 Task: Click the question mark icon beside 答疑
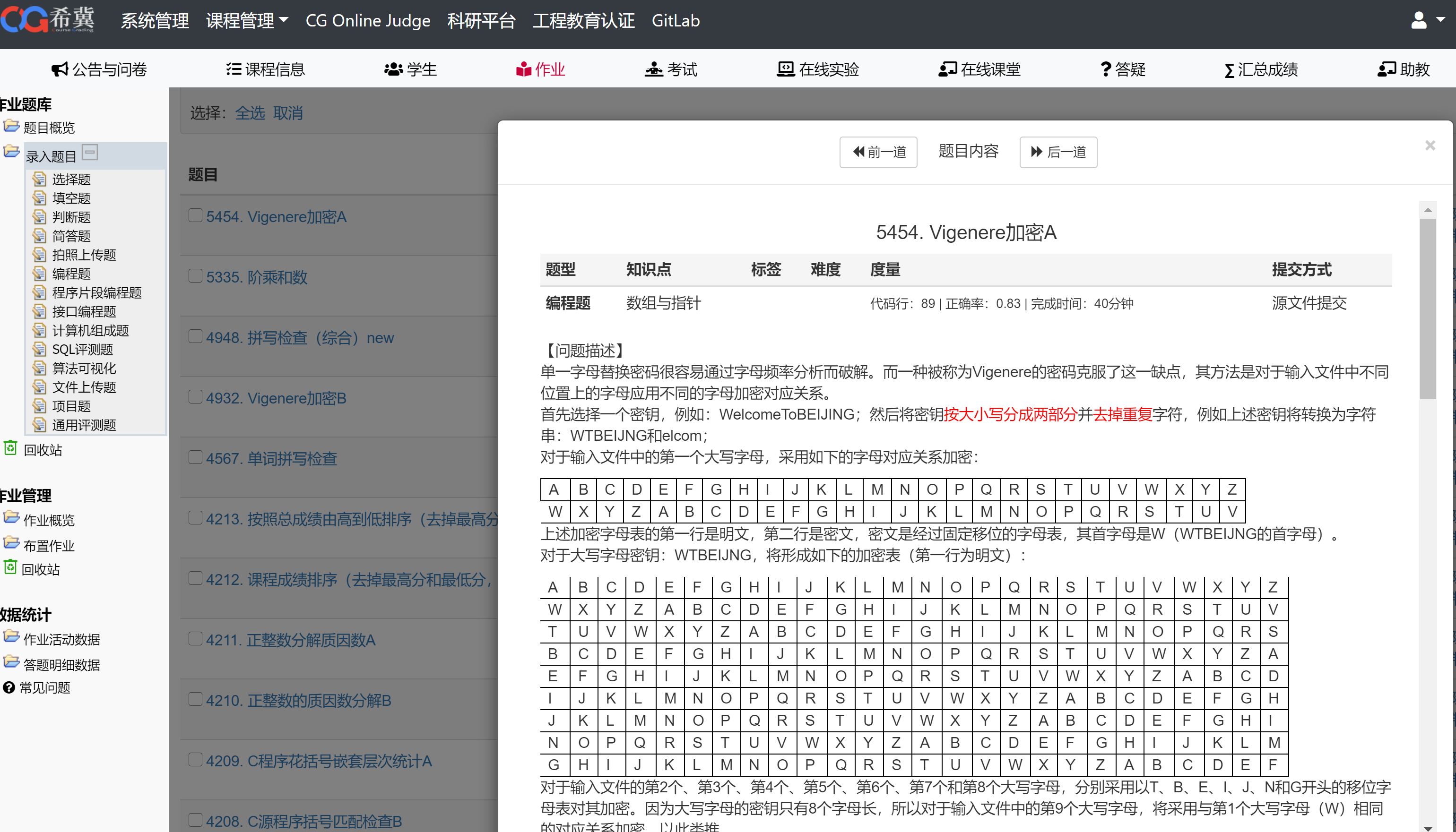(x=1106, y=69)
